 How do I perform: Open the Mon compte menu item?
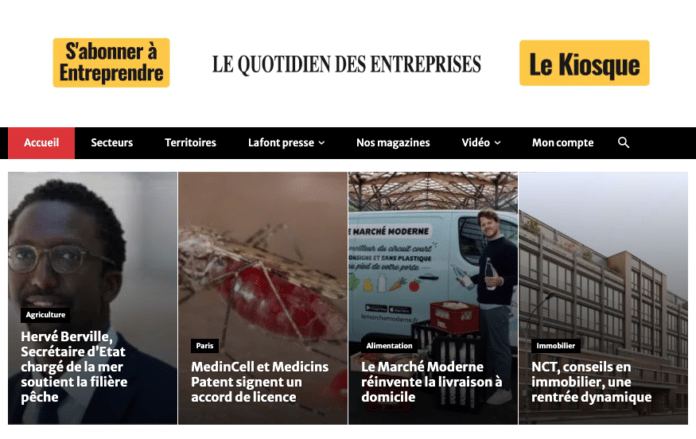[x=562, y=142]
